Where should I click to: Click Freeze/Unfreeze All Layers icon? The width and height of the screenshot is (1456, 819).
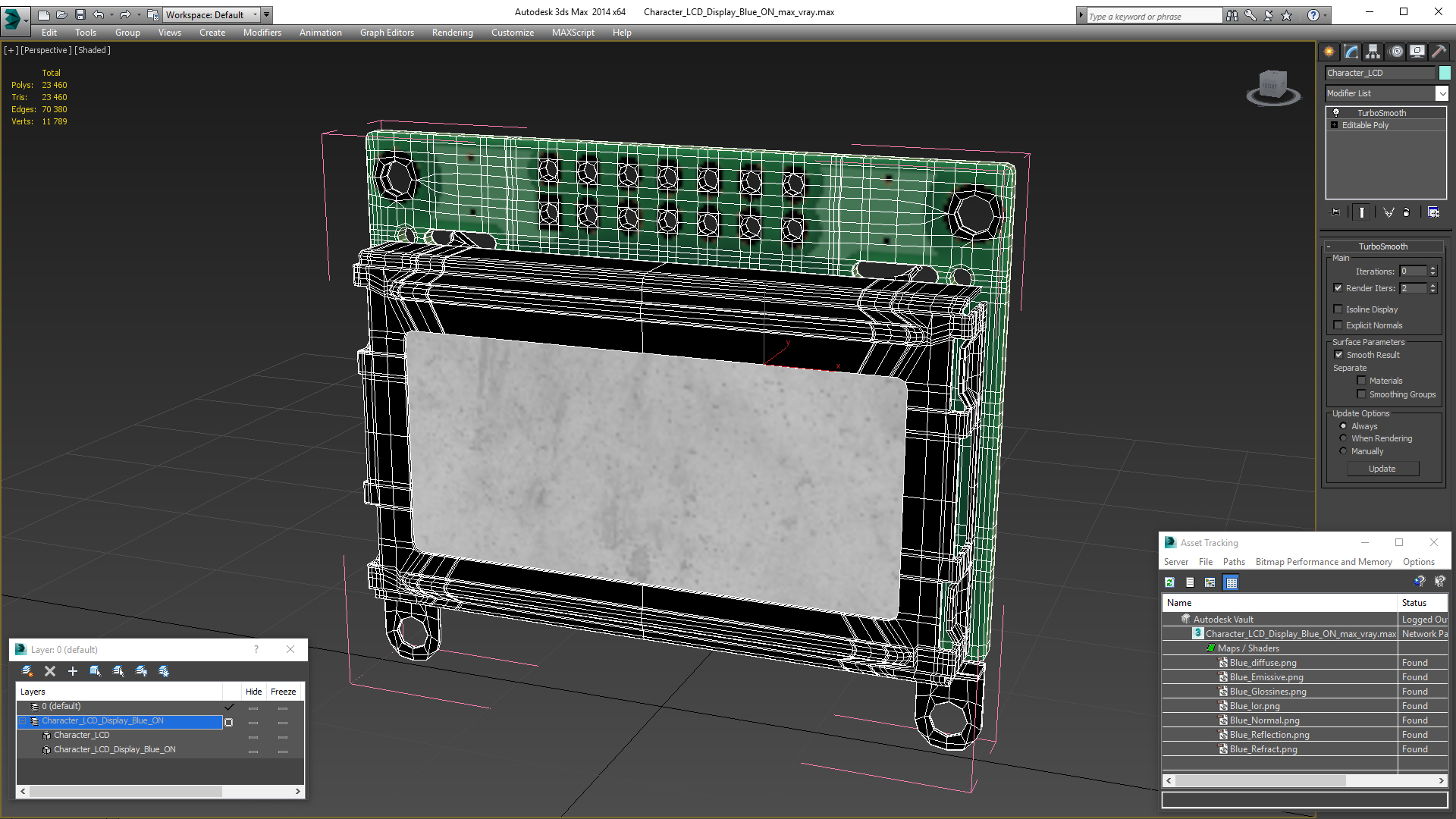[164, 671]
